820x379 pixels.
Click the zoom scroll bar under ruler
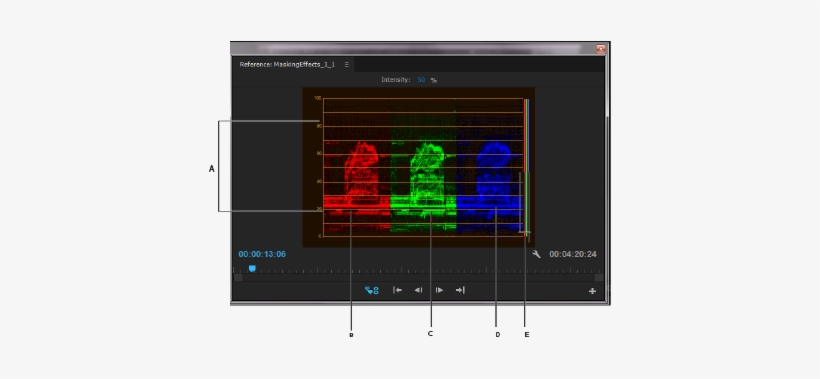click(x=418, y=278)
